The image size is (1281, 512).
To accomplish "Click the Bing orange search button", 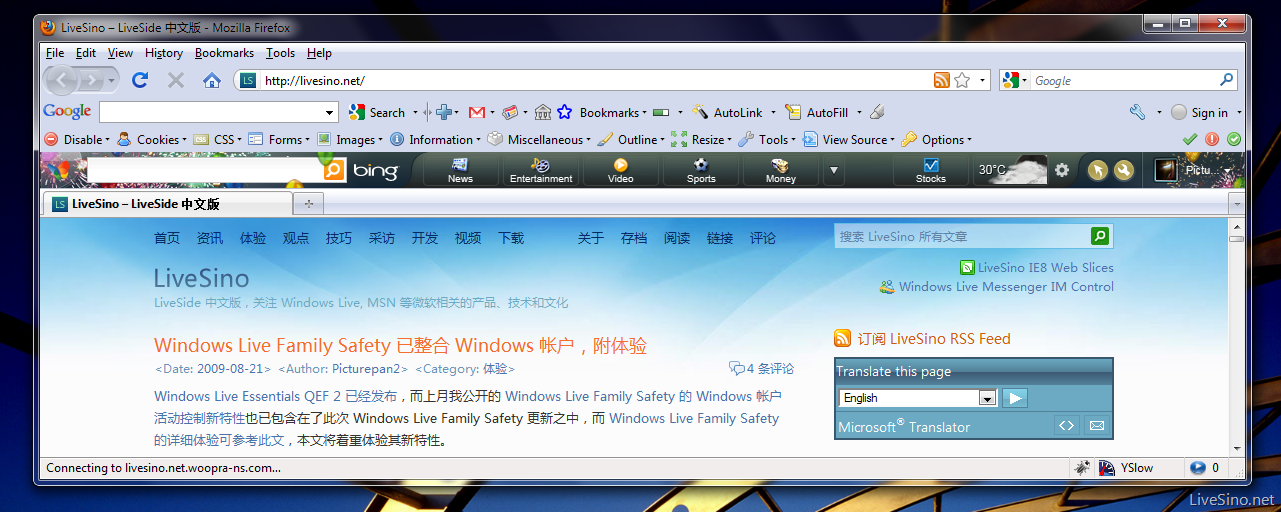I will (334, 171).
